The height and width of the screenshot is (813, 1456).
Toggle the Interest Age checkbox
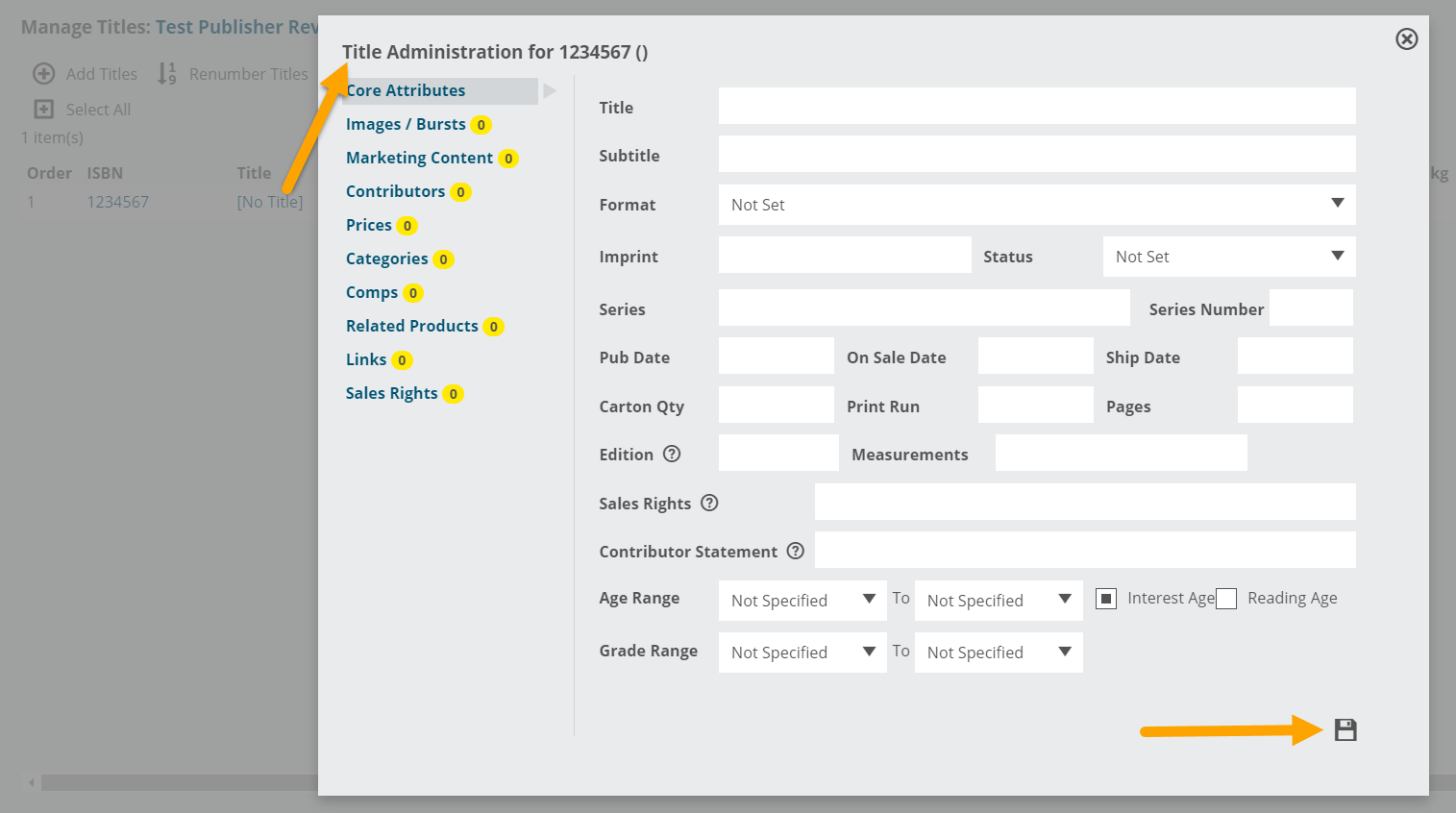[x=1106, y=599]
